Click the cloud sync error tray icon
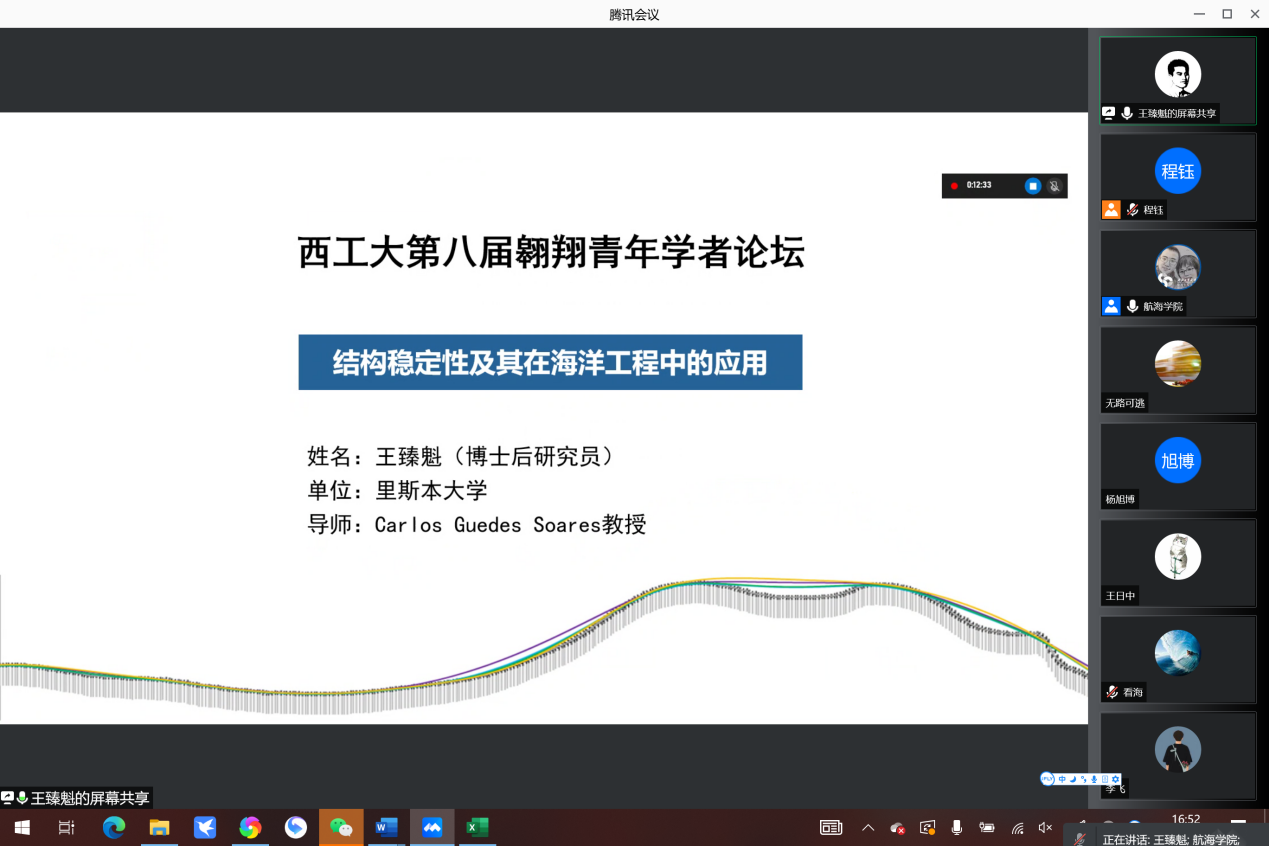The height and width of the screenshot is (846, 1269). 898,828
